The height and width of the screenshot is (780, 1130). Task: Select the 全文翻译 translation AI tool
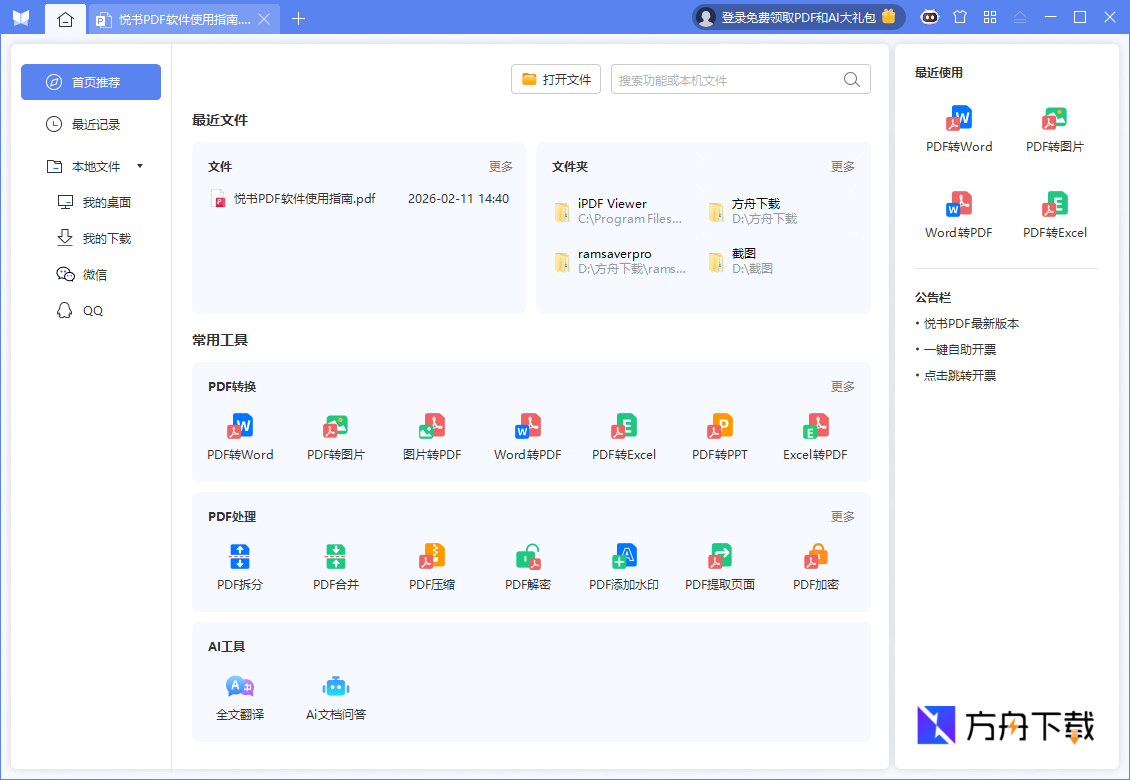click(x=239, y=697)
